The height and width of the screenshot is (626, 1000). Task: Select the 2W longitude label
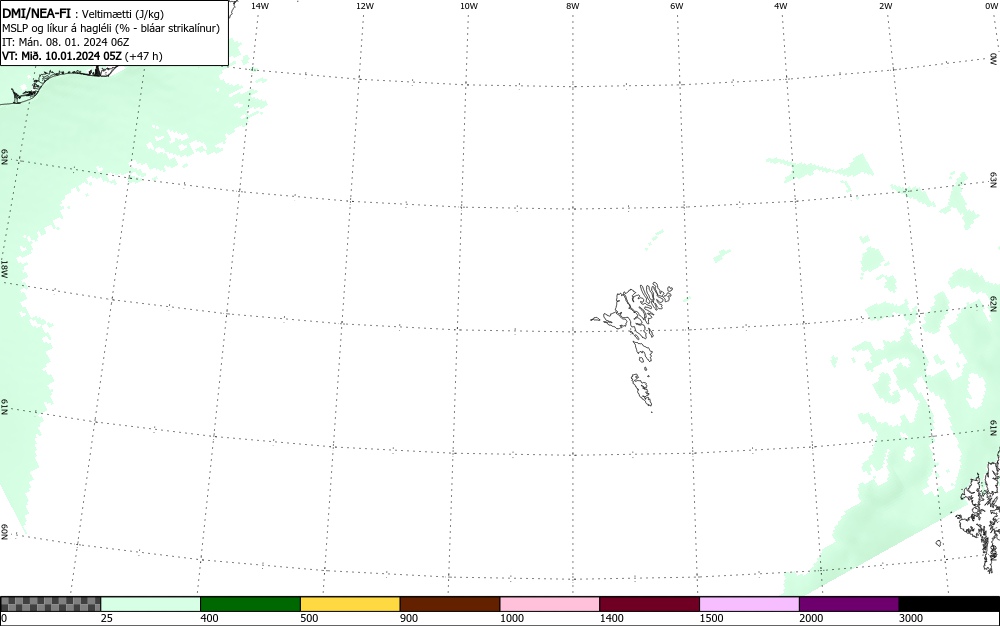(x=885, y=6)
